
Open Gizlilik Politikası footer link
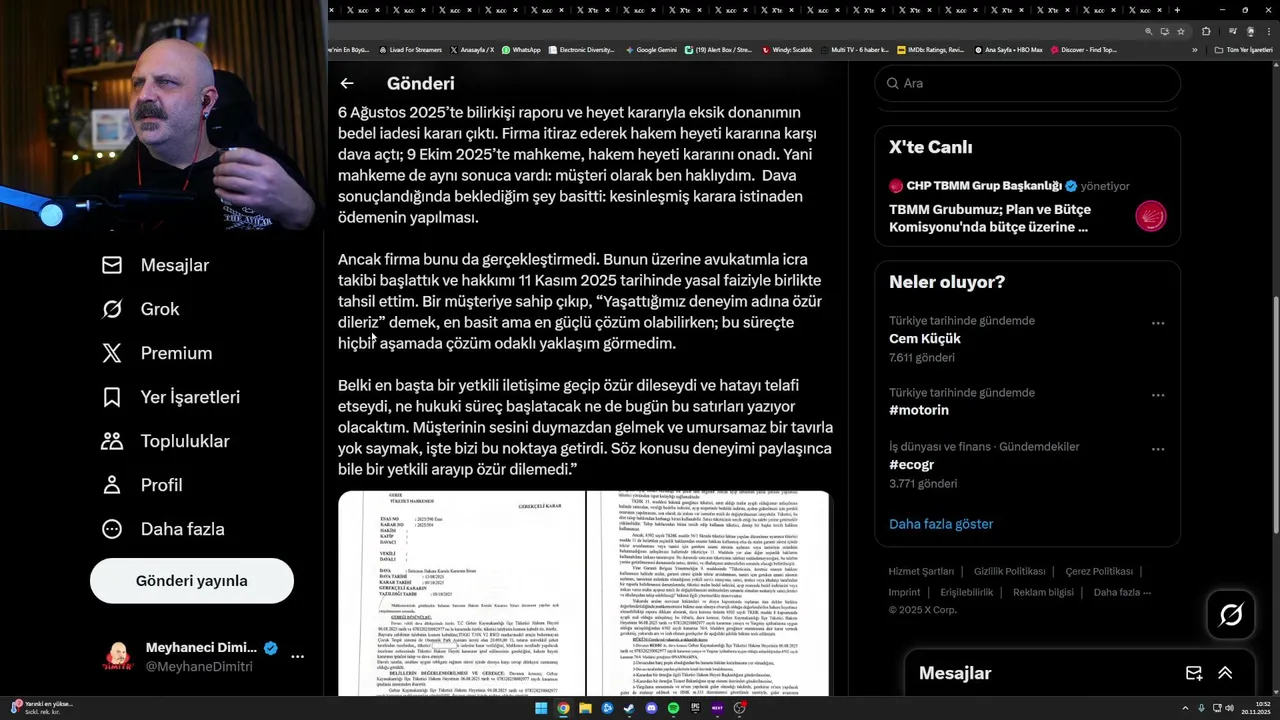(1009, 571)
